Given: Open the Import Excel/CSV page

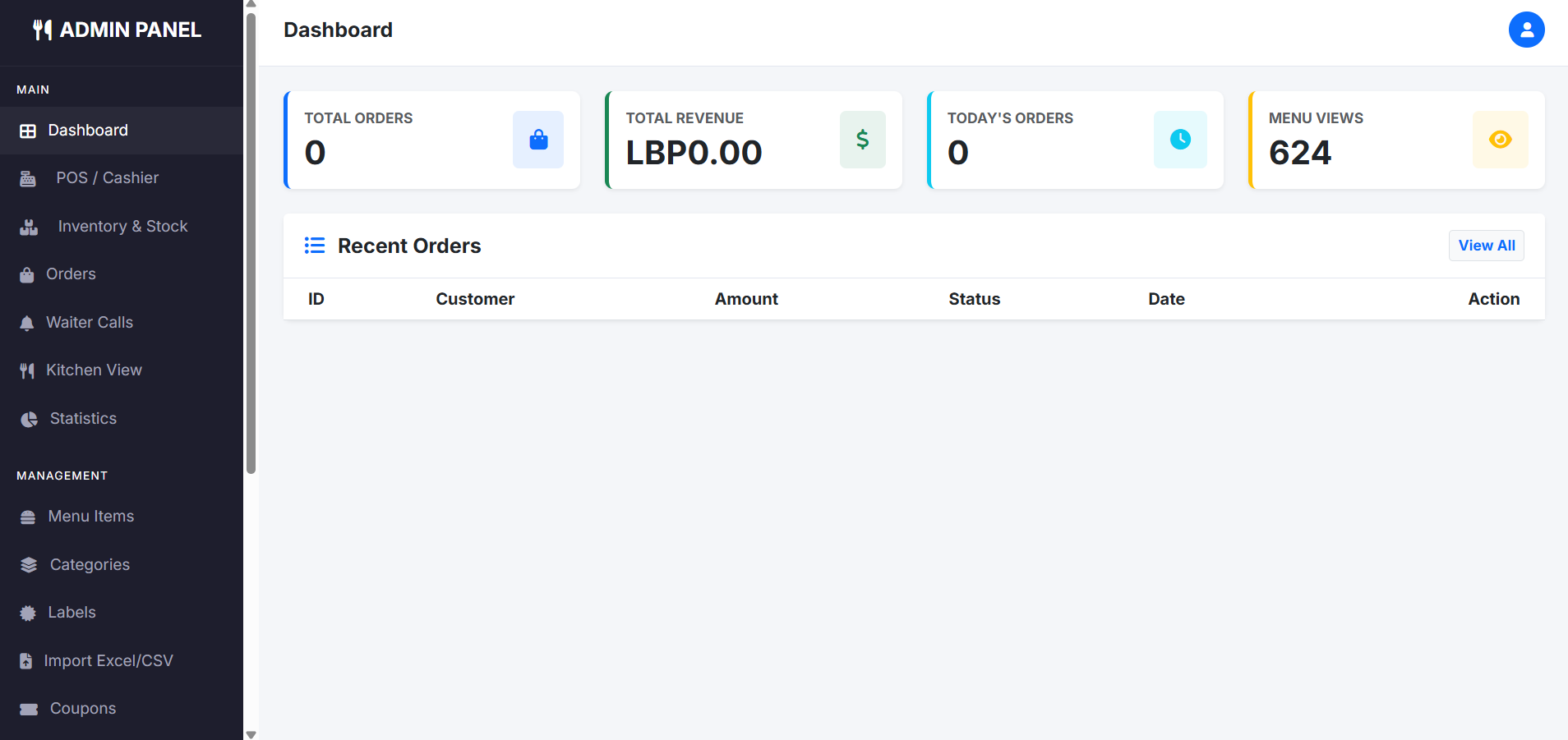Looking at the screenshot, I should point(108,661).
